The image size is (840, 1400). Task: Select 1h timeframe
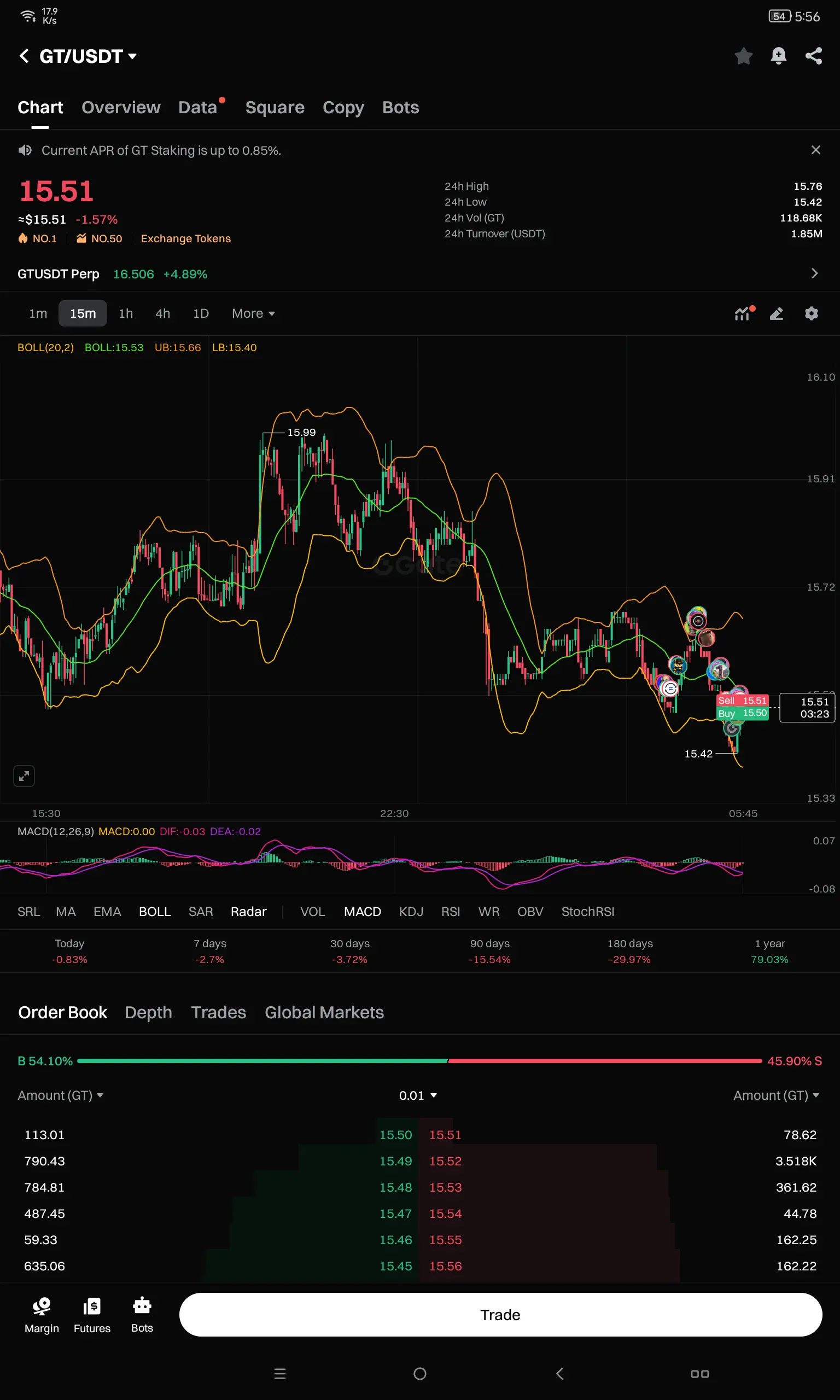coord(126,313)
